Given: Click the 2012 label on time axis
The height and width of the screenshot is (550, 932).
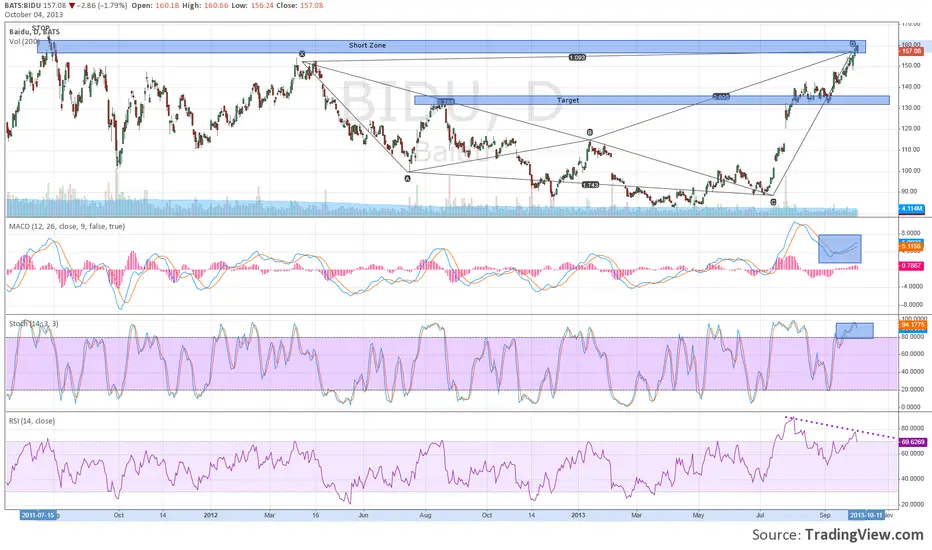Looking at the screenshot, I should [x=210, y=516].
